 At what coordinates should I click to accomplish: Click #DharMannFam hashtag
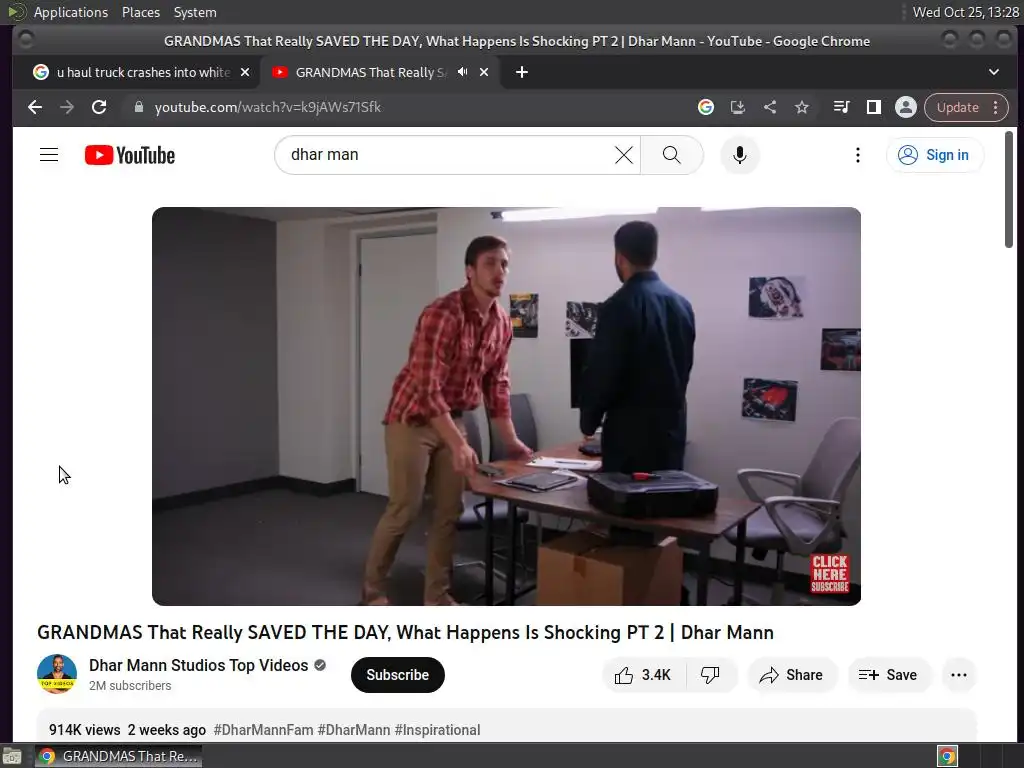[x=263, y=729]
